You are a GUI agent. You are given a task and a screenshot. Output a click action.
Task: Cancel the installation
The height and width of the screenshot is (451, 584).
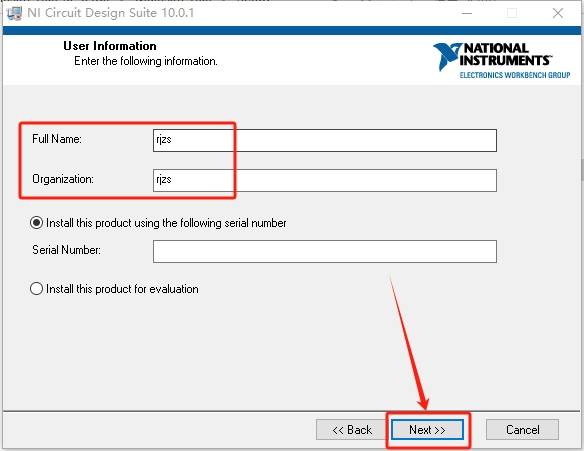[x=522, y=430]
